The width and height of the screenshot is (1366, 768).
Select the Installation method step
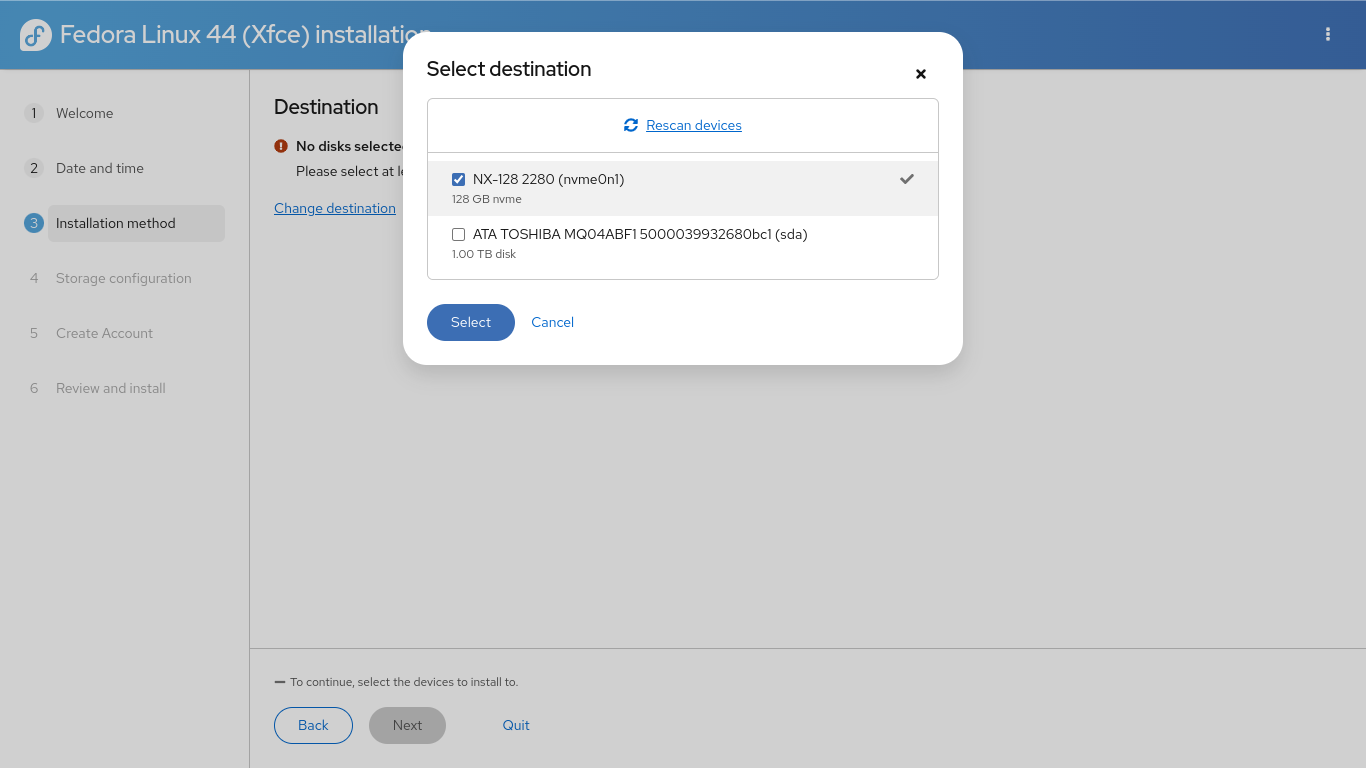136,223
